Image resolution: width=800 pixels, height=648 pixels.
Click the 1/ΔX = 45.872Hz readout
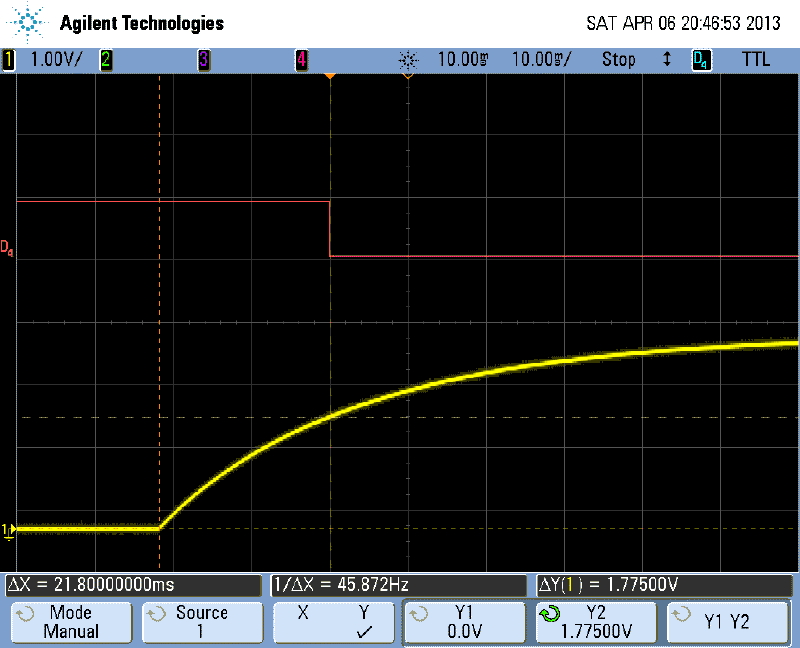point(398,585)
